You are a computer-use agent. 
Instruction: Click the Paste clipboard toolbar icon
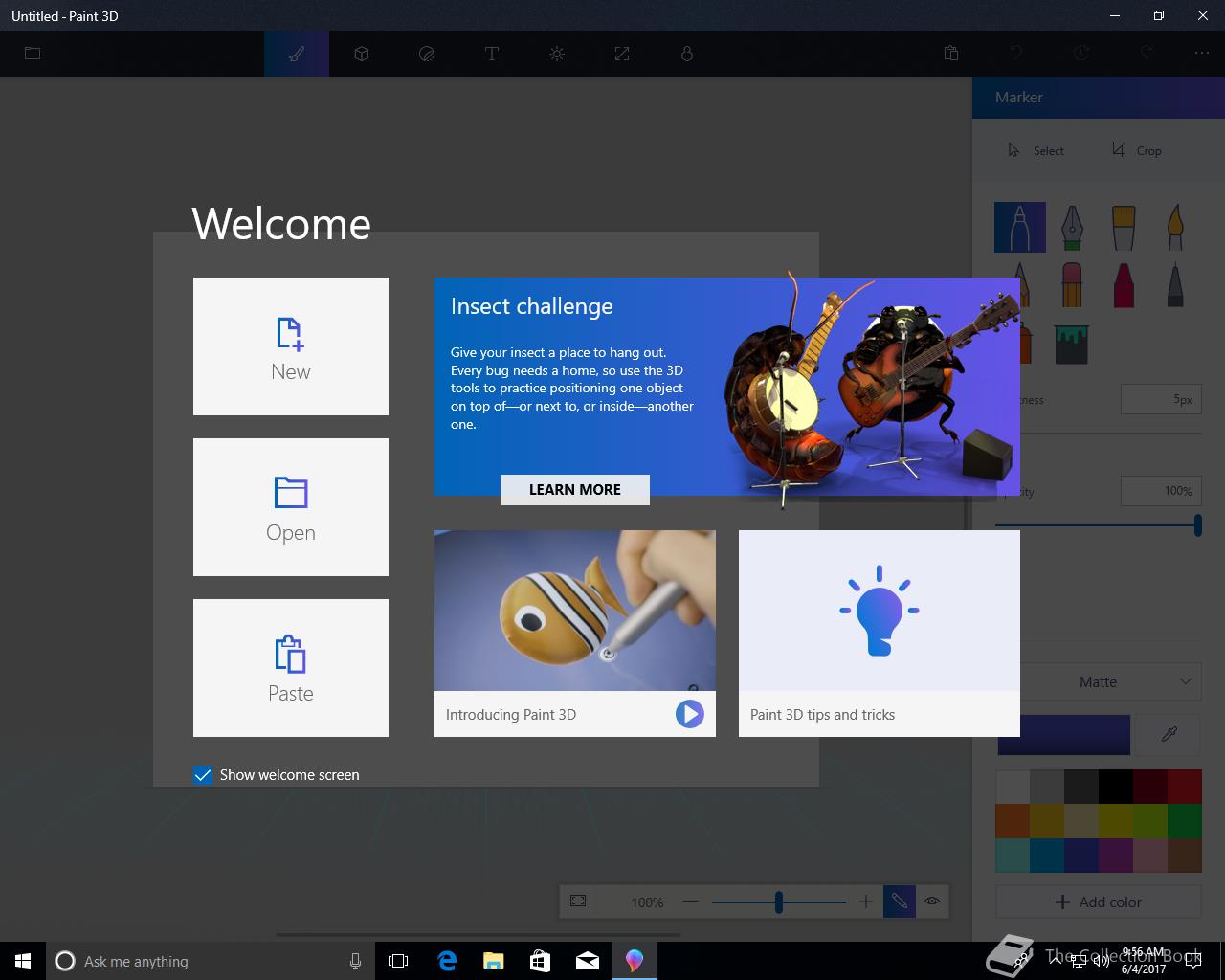click(x=951, y=54)
